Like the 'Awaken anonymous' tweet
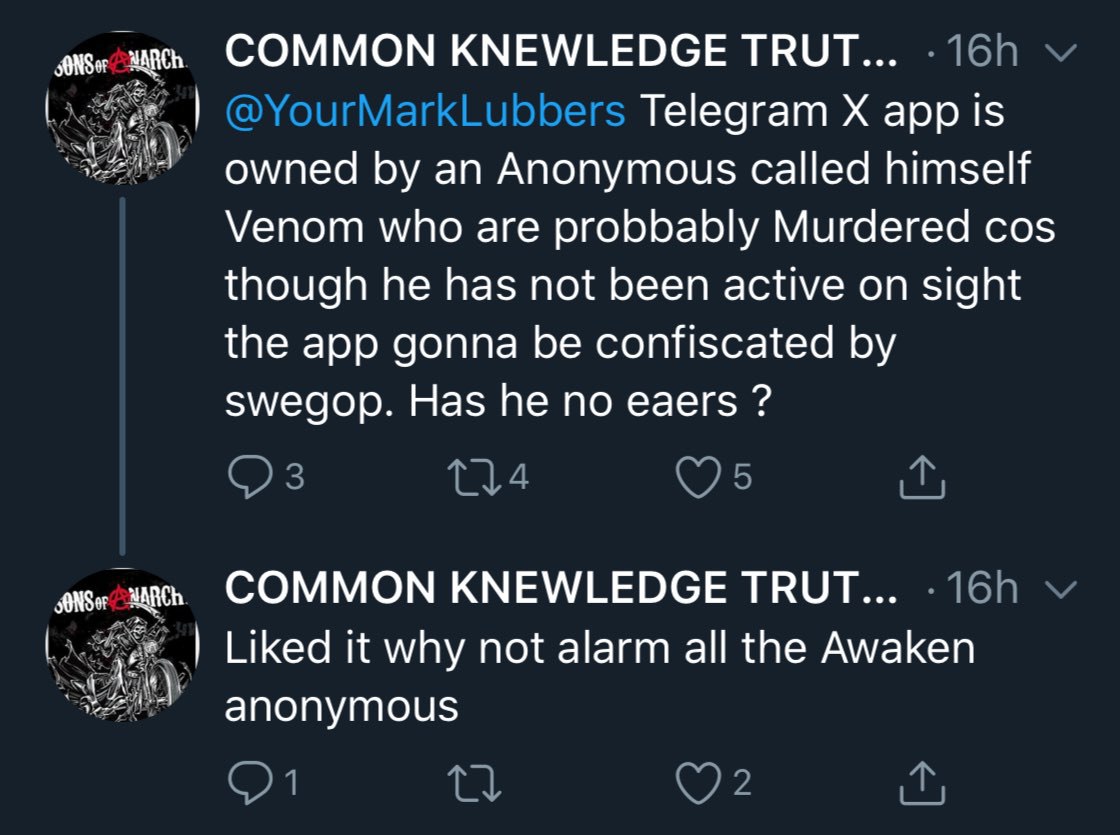1120x835 pixels. point(700,782)
